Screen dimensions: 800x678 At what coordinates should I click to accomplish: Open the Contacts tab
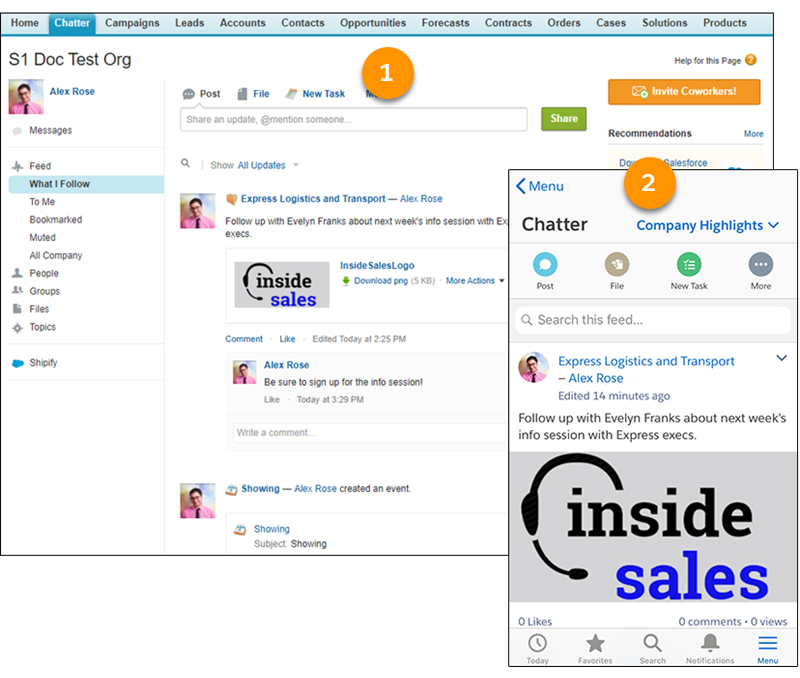point(303,23)
